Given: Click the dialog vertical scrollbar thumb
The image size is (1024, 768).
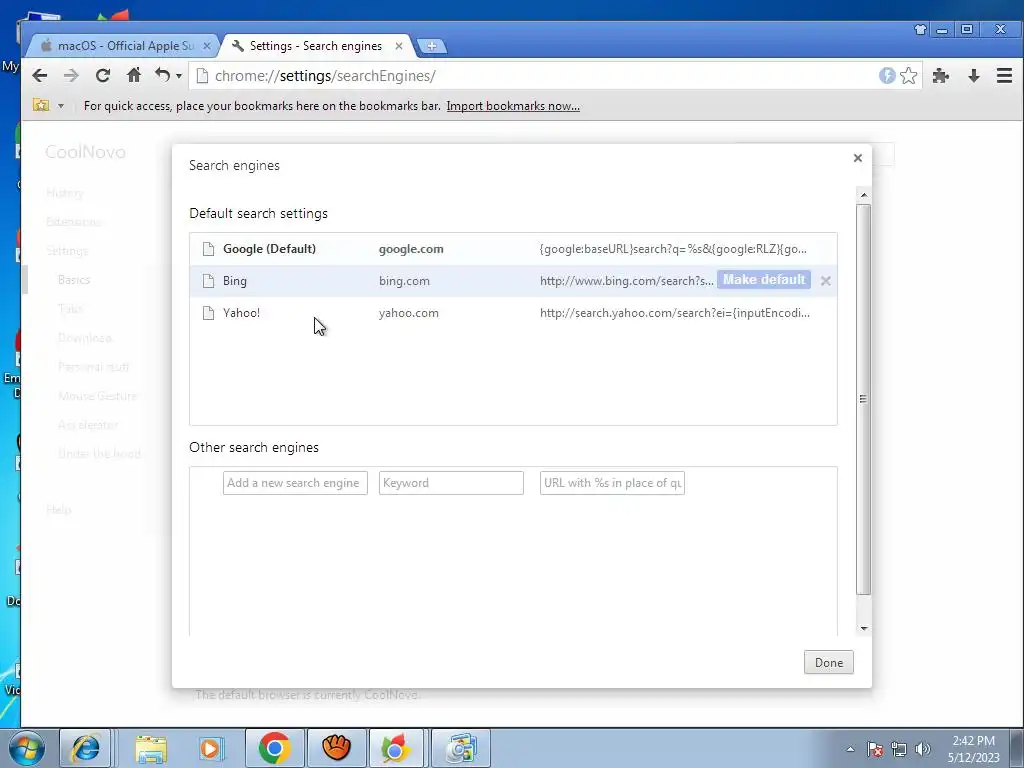Looking at the screenshot, I should pos(863,399).
